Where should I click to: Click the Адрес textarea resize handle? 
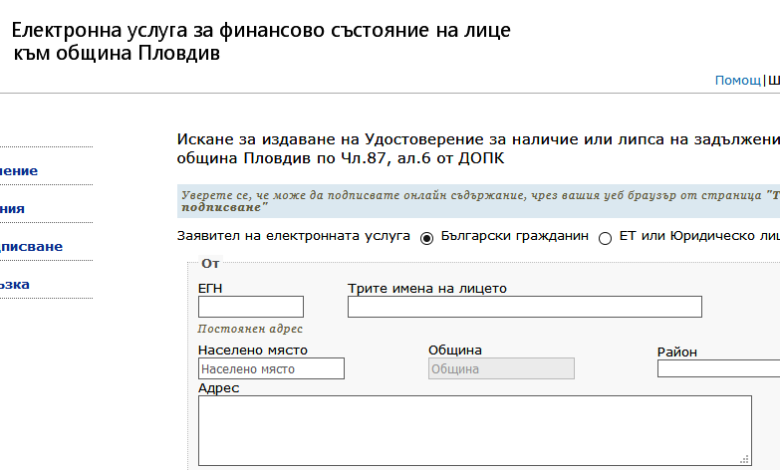[745, 460]
